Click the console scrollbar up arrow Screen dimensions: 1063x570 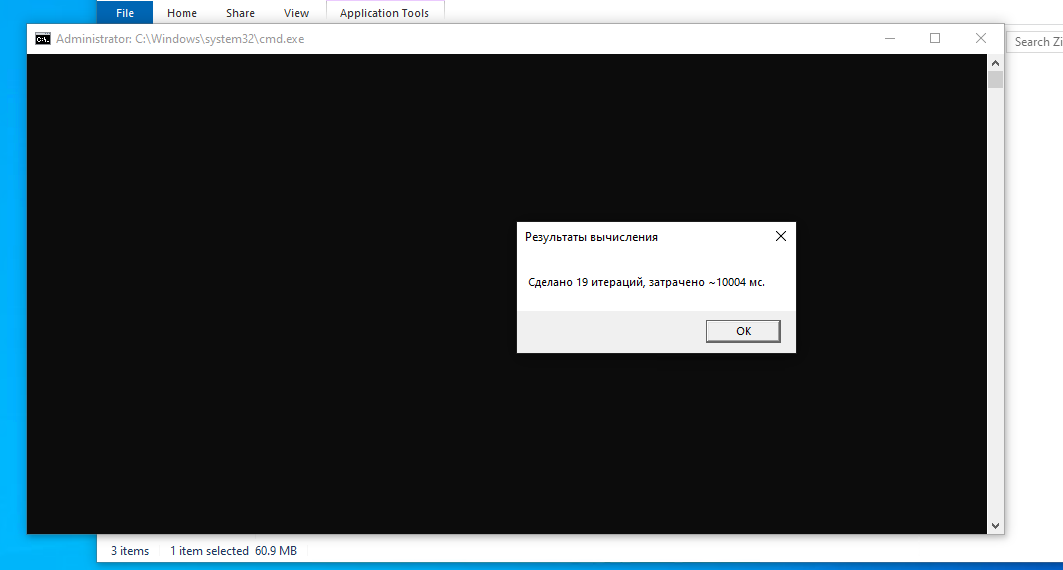tap(995, 63)
